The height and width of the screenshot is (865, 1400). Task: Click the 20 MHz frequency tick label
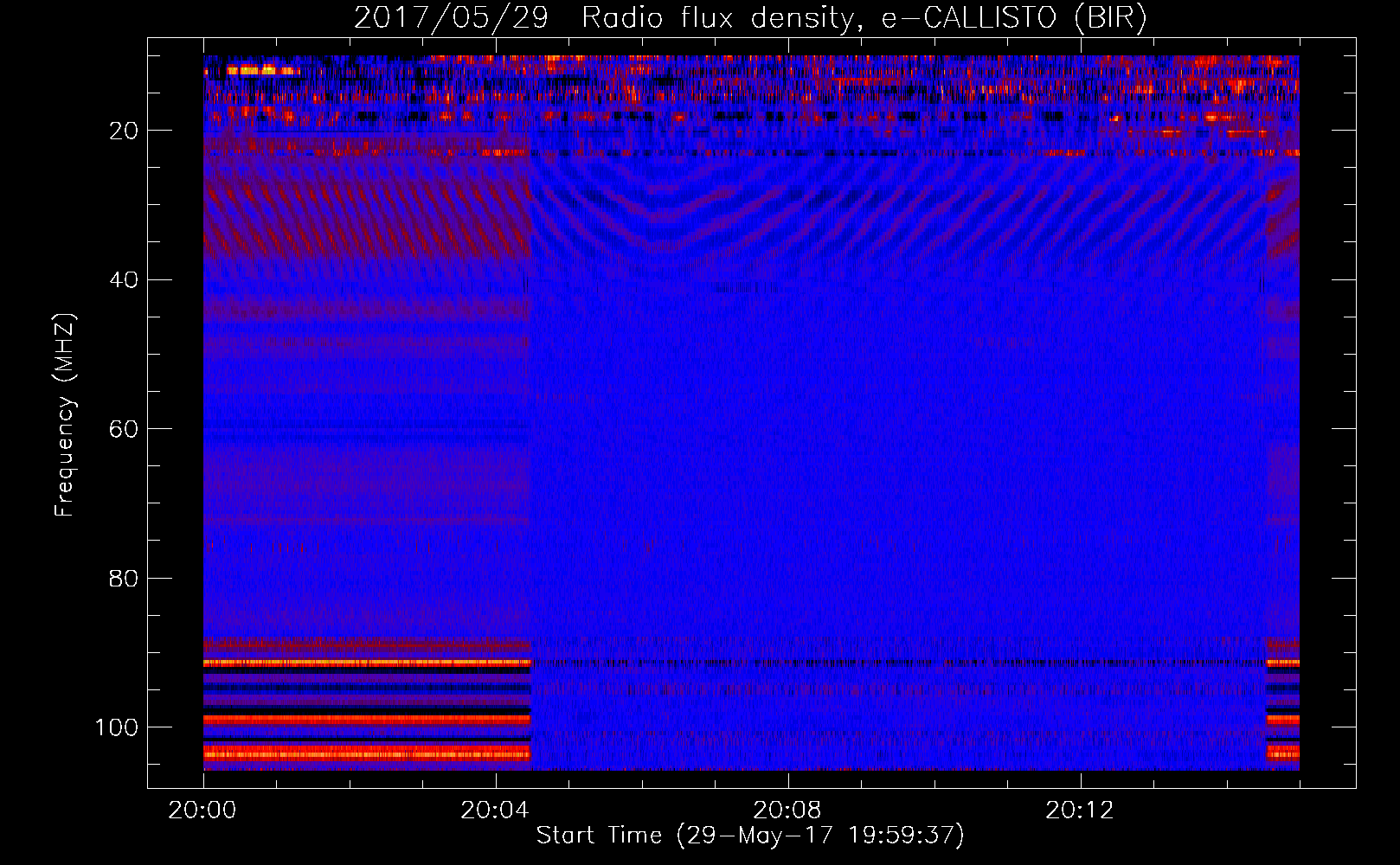tap(124, 131)
